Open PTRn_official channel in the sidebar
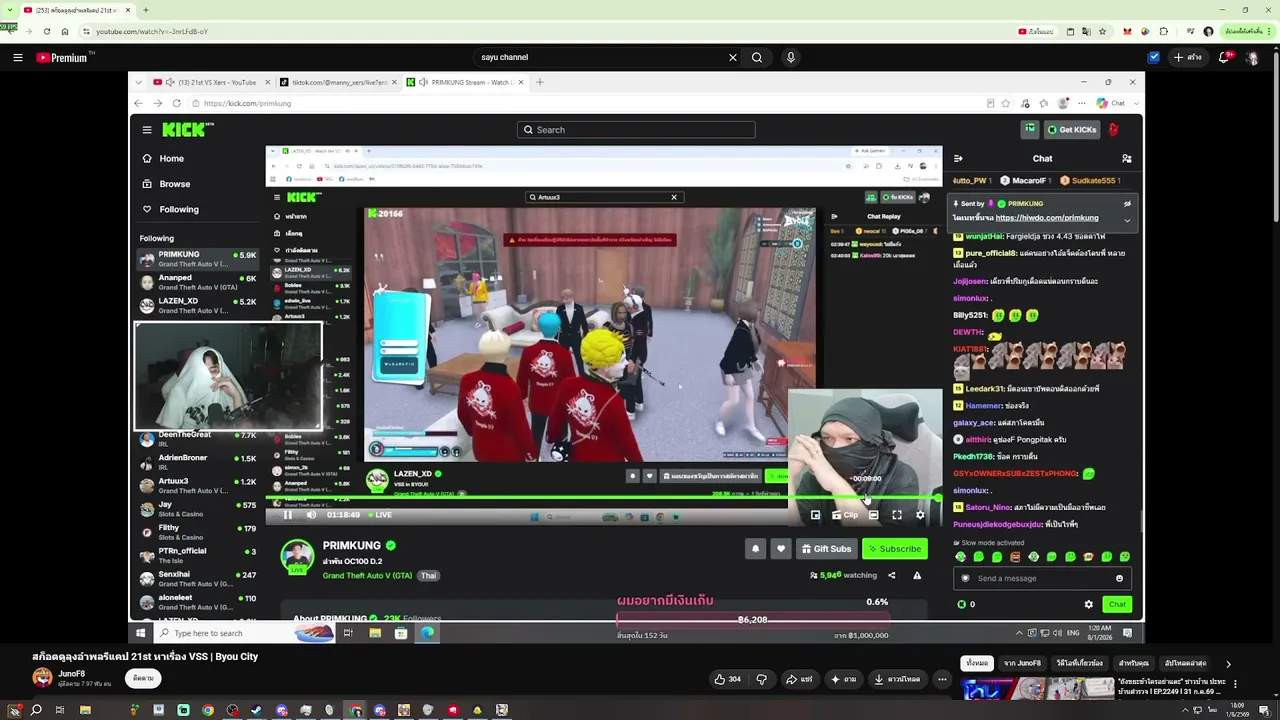The image size is (1280, 720). click(198, 555)
